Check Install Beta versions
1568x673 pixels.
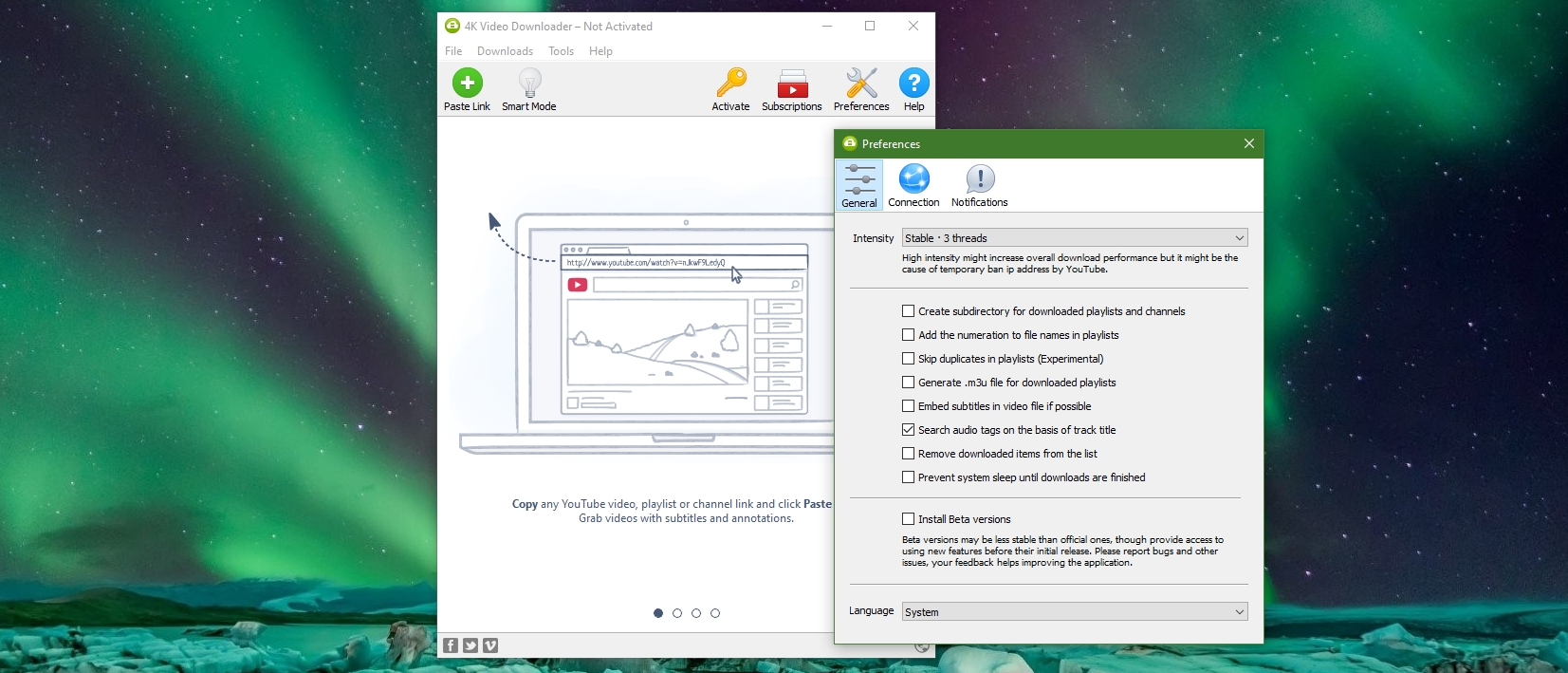[x=908, y=519]
